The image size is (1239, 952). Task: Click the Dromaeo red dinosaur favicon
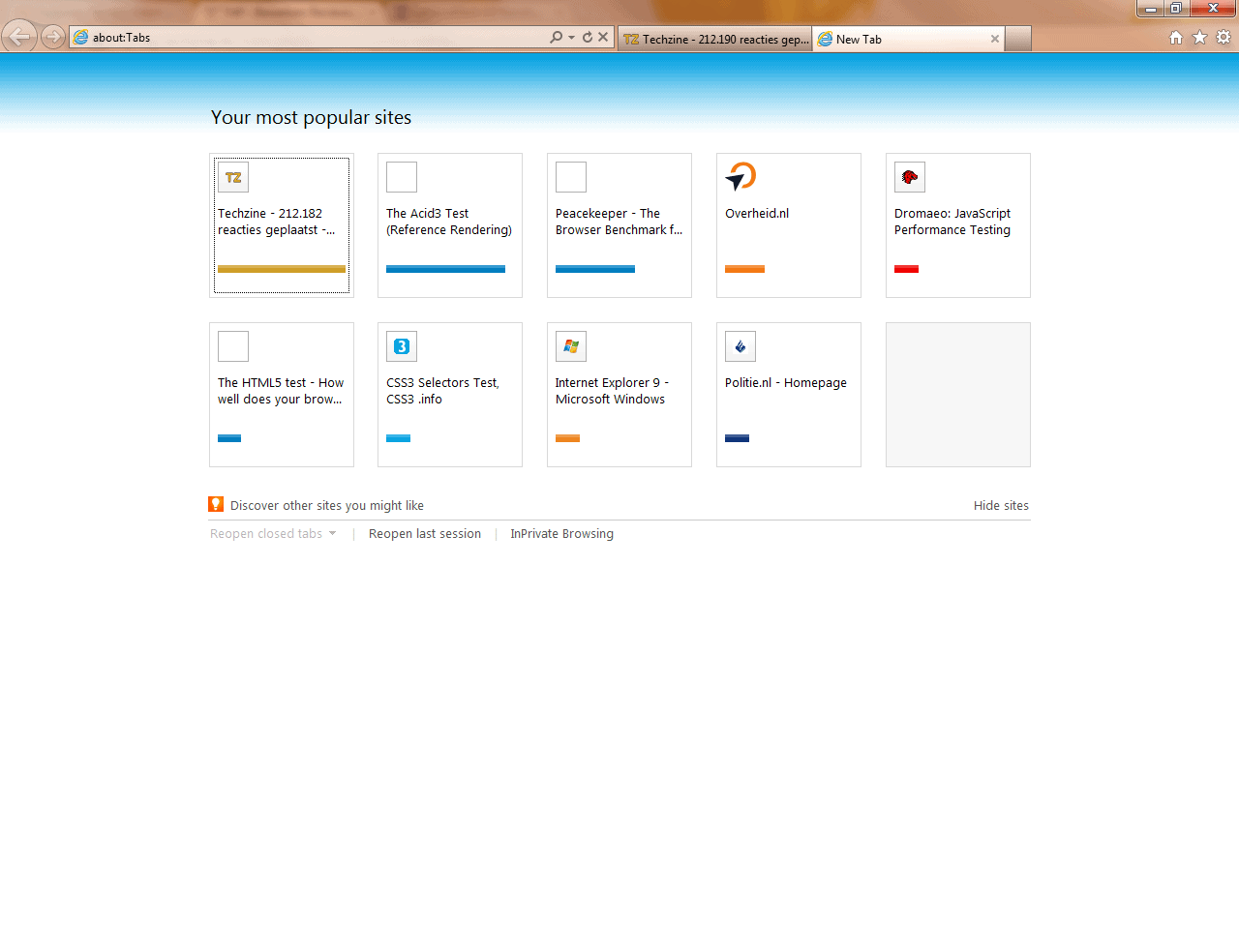pyautogui.click(x=910, y=177)
